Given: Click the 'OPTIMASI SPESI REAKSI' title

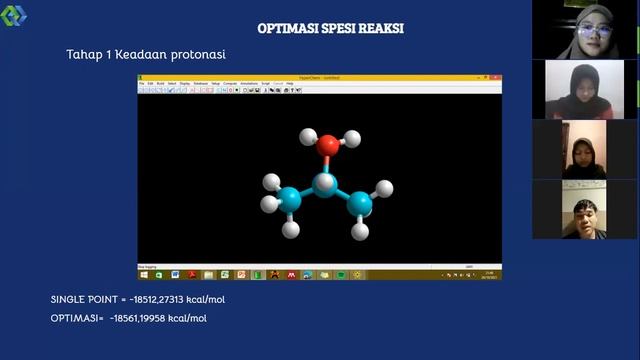Looking at the screenshot, I should tap(331, 28).
